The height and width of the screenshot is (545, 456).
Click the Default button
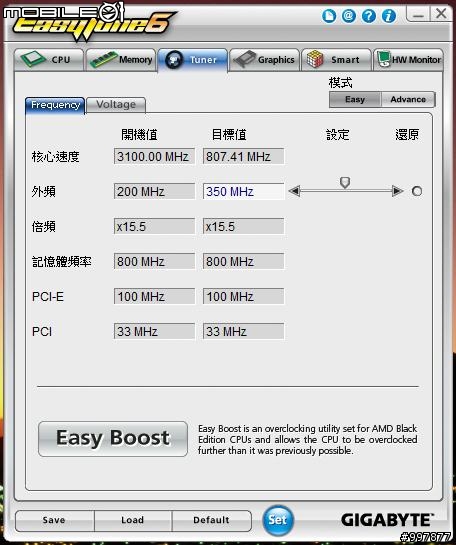pos(211,520)
